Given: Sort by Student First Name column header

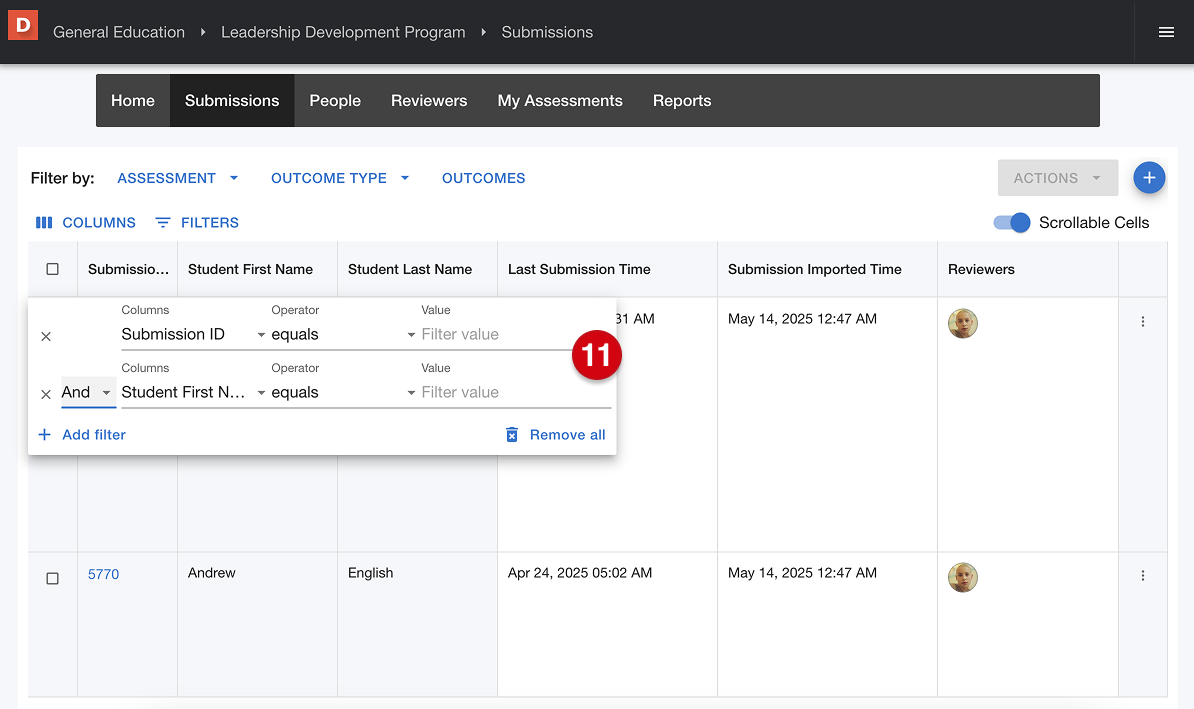Looking at the screenshot, I should 251,270.
